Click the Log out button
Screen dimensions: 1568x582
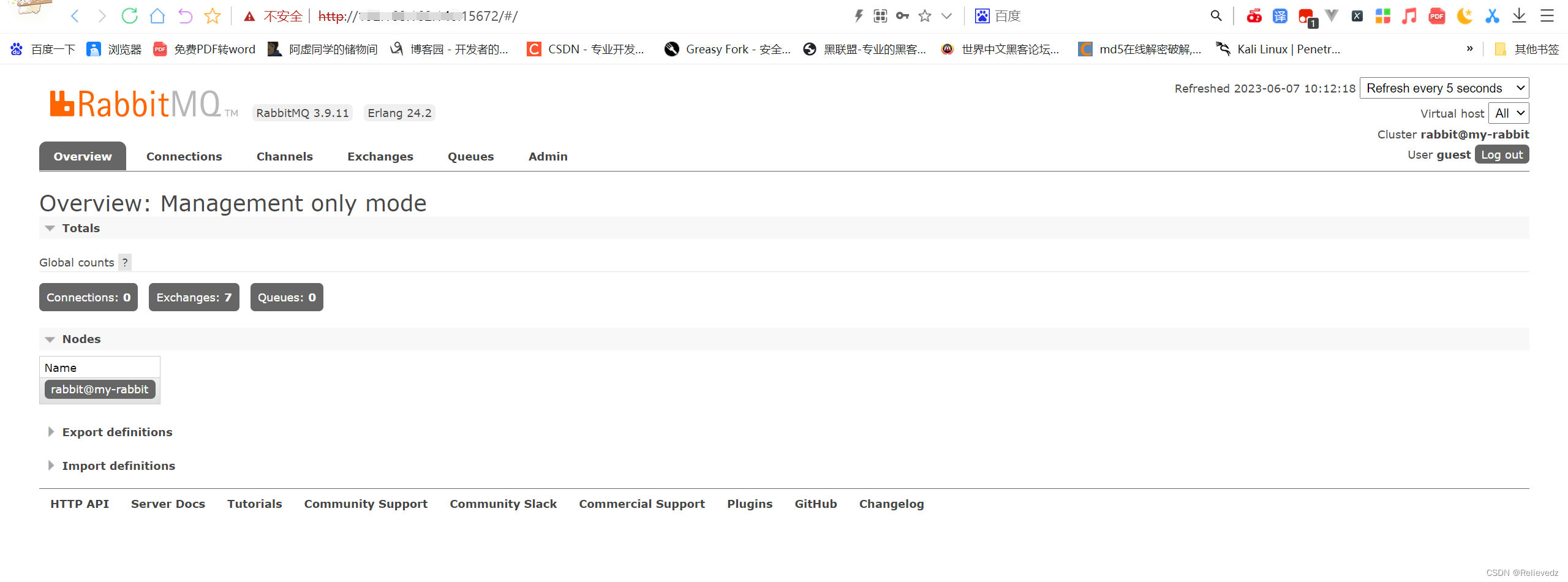coord(1501,155)
